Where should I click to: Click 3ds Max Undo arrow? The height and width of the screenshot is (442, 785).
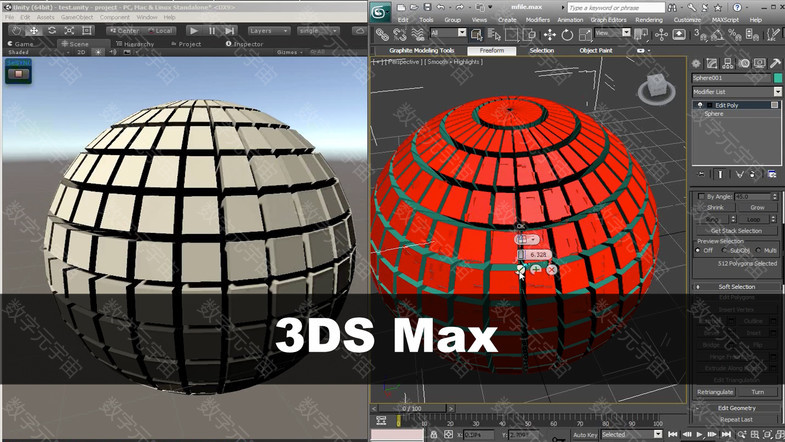(x=441, y=7)
